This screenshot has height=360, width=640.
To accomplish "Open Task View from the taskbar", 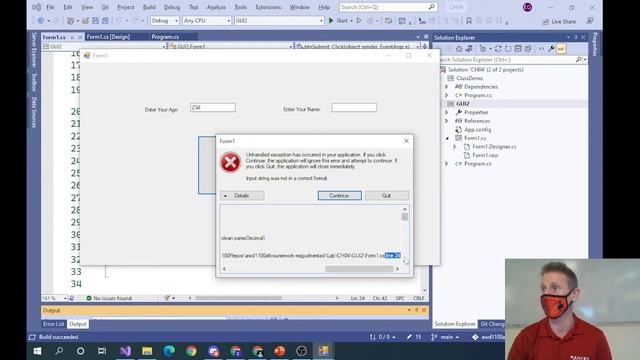I will pos(102,351).
